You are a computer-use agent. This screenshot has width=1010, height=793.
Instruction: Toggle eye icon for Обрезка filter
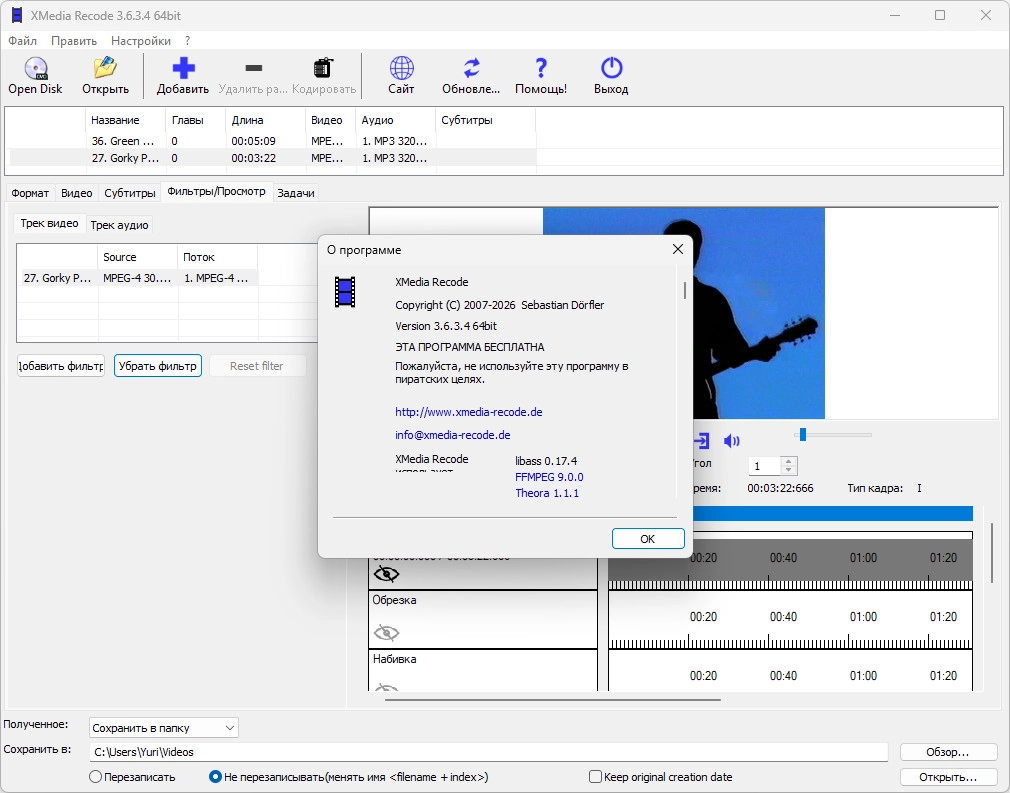(x=386, y=633)
